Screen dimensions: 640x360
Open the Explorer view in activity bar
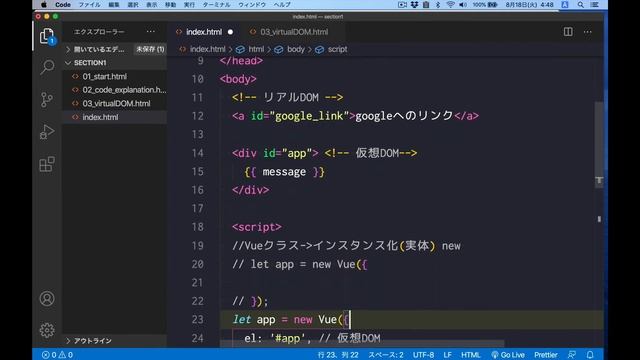click(47, 36)
